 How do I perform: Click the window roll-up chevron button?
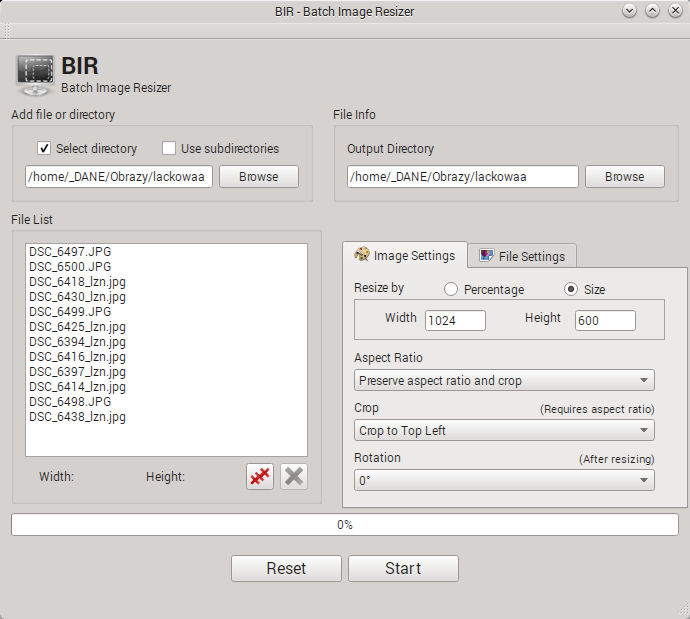[652, 11]
